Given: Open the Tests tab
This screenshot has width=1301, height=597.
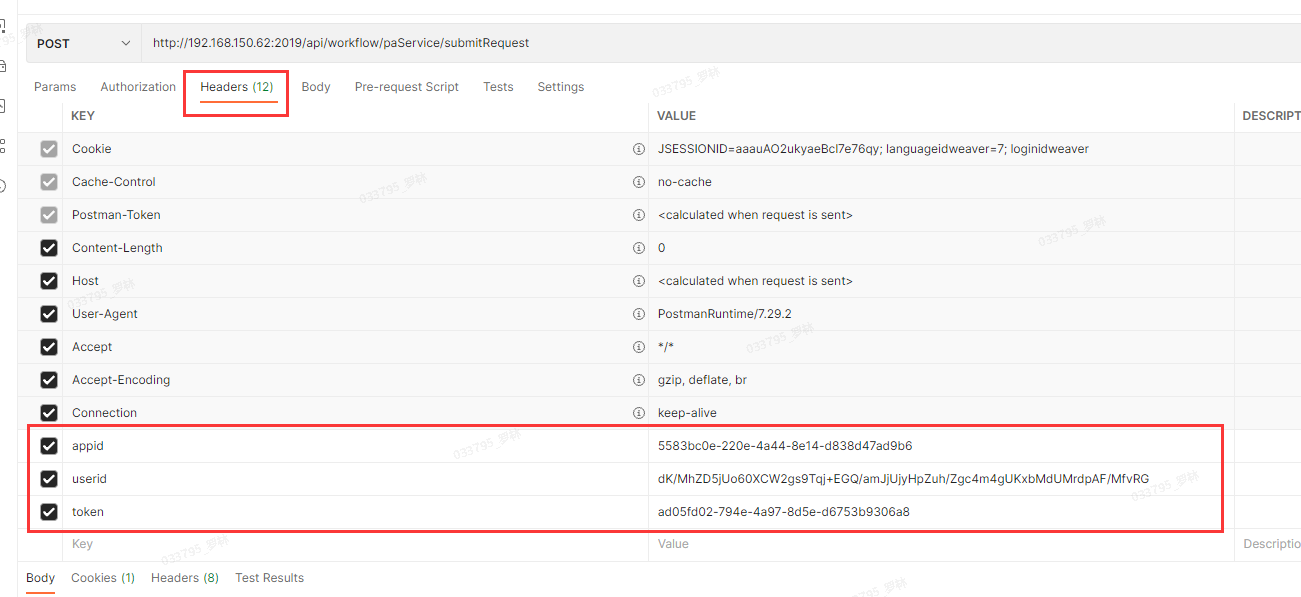Looking at the screenshot, I should coord(498,87).
